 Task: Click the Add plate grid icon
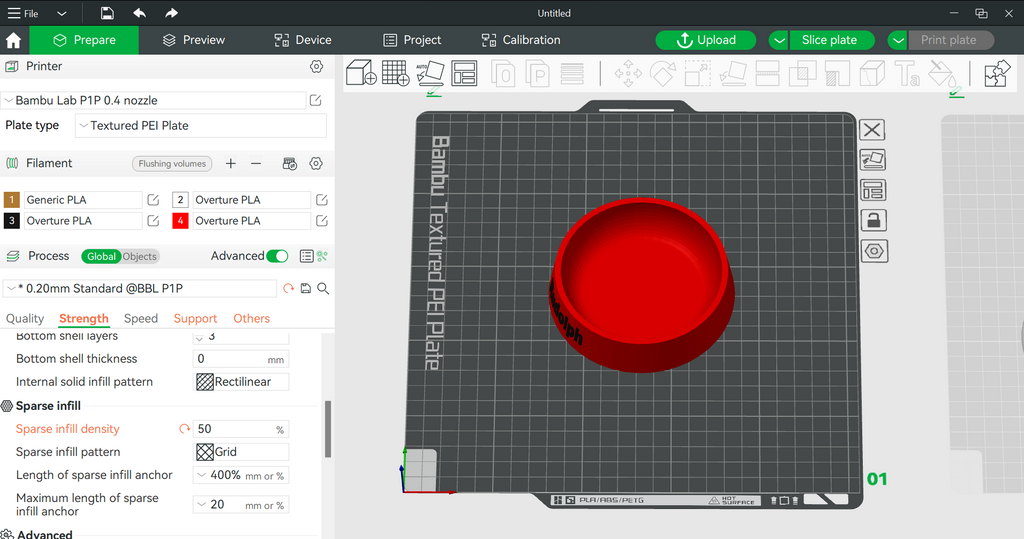[x=395, y=73]
